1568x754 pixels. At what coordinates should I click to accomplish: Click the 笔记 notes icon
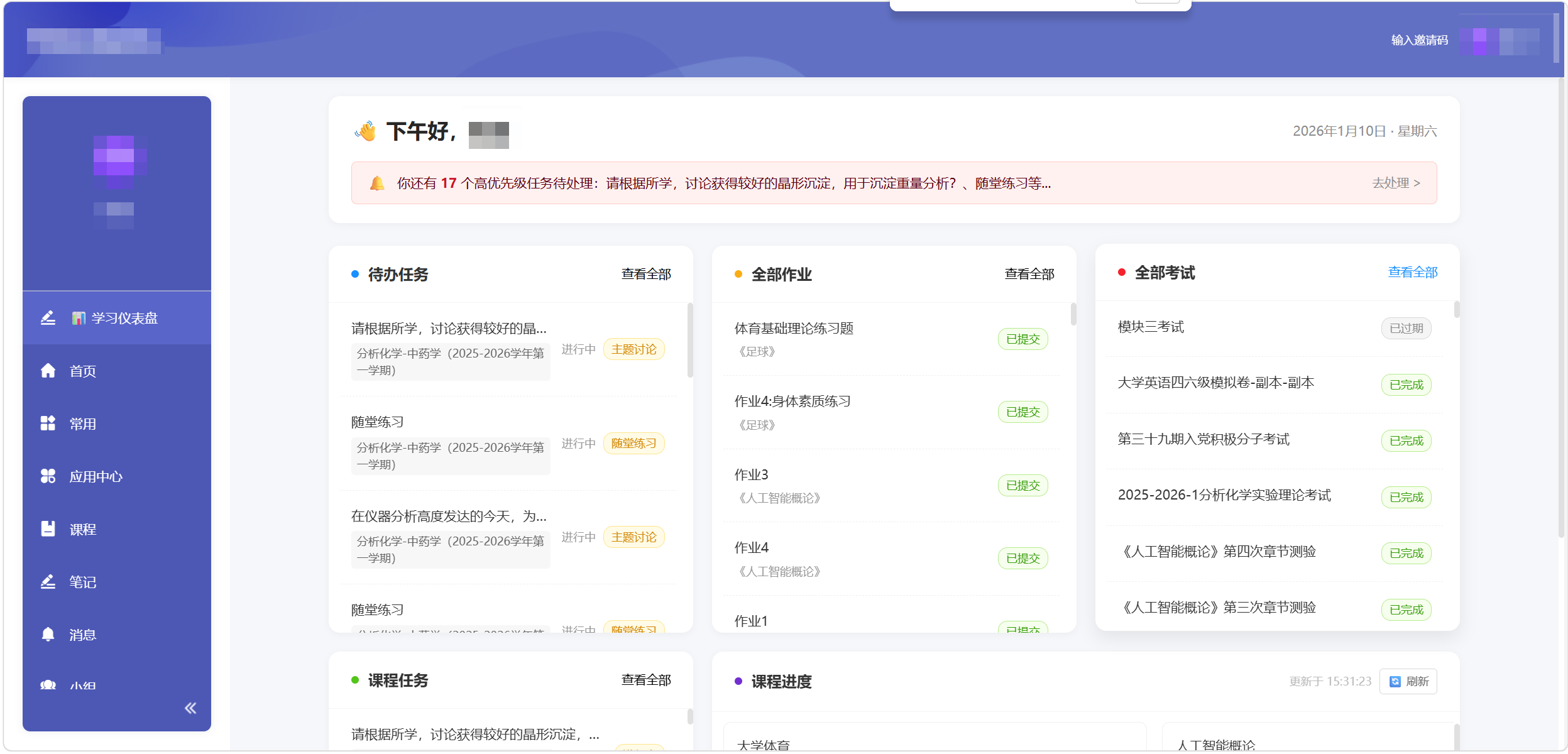click(48, 582)
